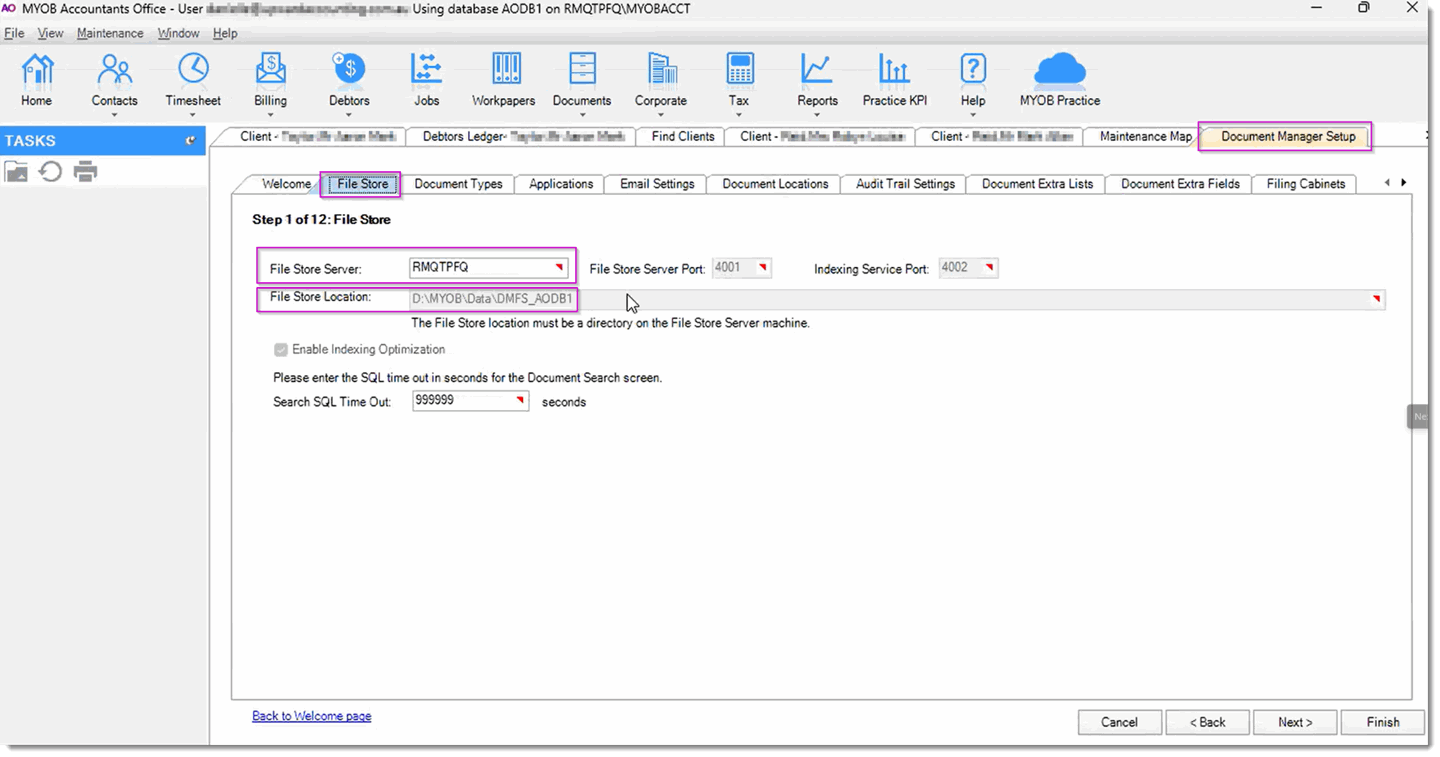Expand the Debtors dropdown arrow
Image resolution: width=1440 pixels, height=757 pixels.
pos(349,115)
